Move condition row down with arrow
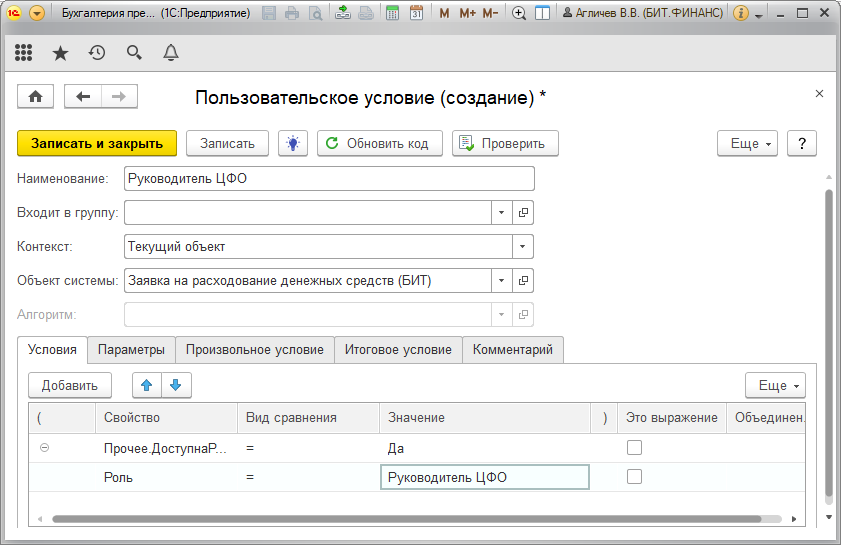Viewport: 841px width, 545px height. (x=176, y=385)
